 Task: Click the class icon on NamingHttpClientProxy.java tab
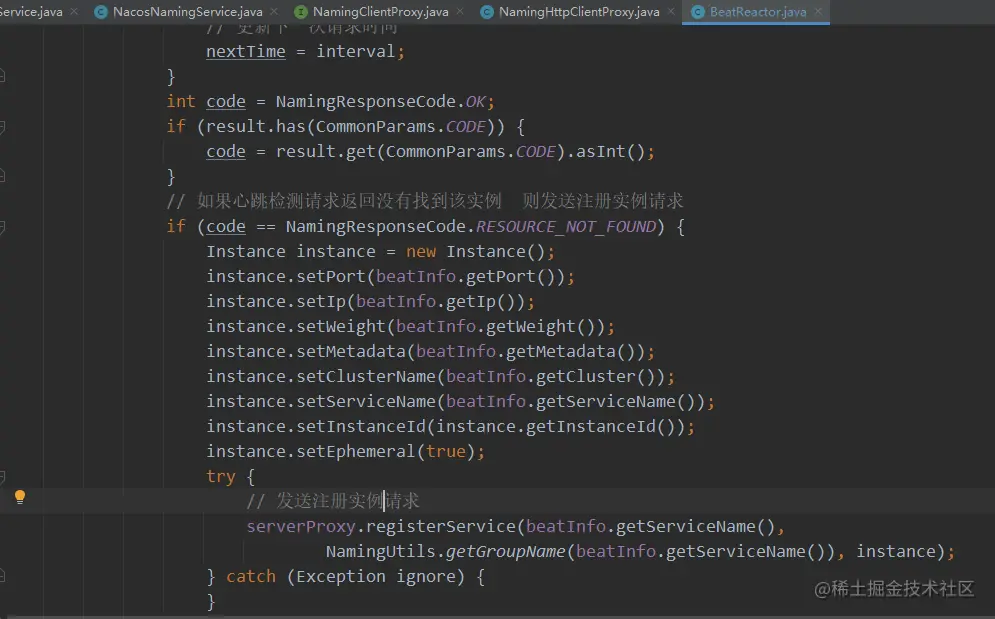(487, 12)
